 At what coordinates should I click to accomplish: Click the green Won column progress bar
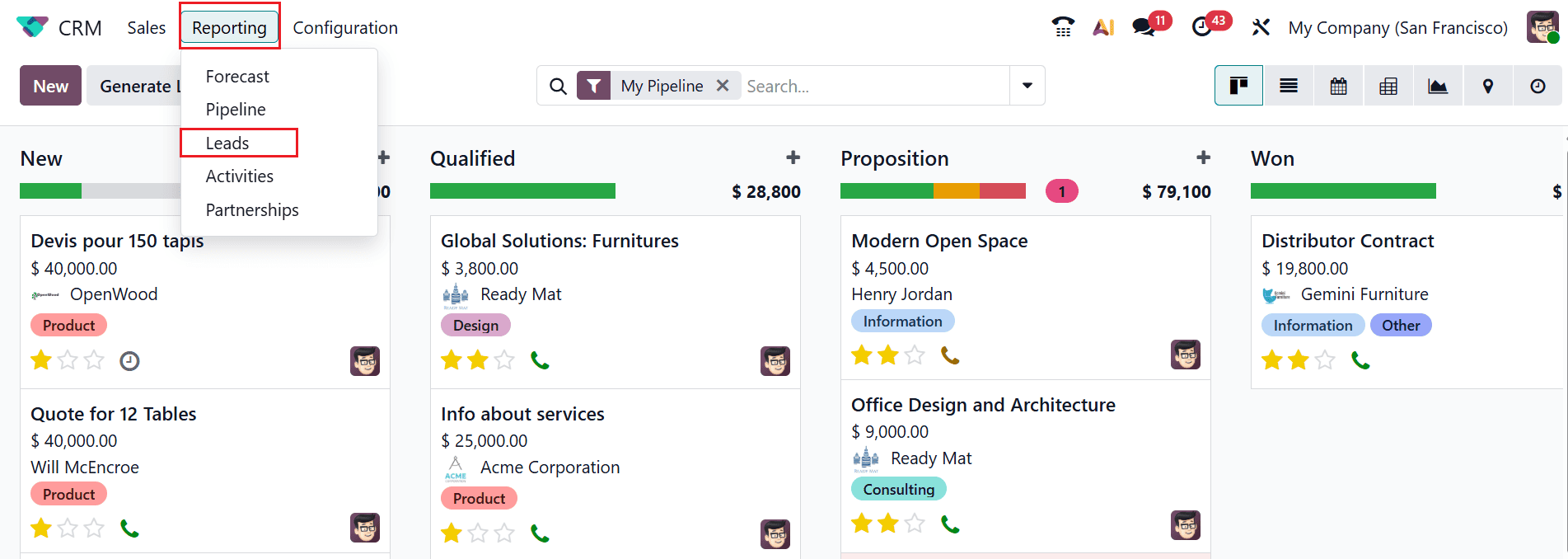(1343, 191)
